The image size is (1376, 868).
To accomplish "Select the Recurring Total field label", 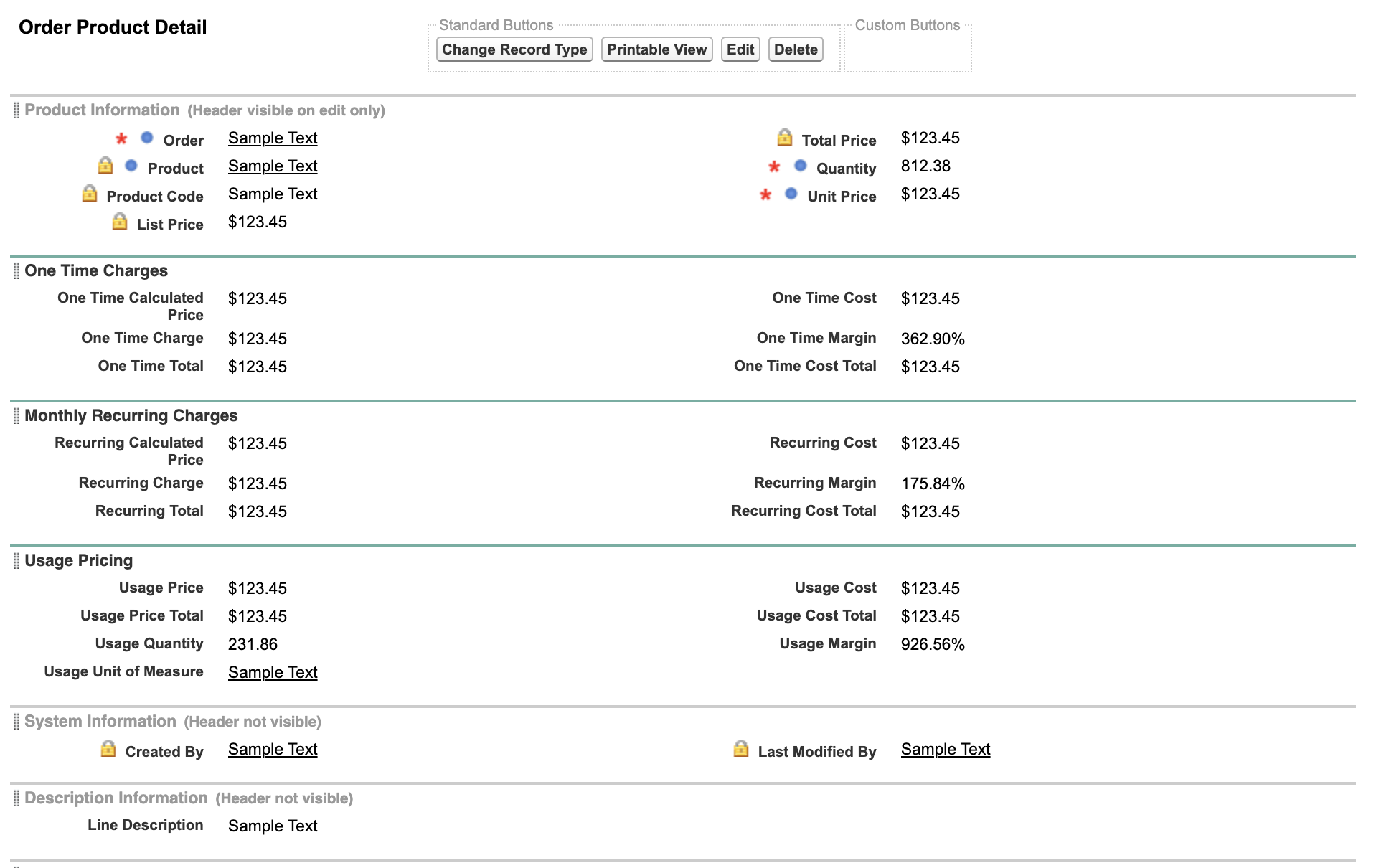I will pos(149,511).
